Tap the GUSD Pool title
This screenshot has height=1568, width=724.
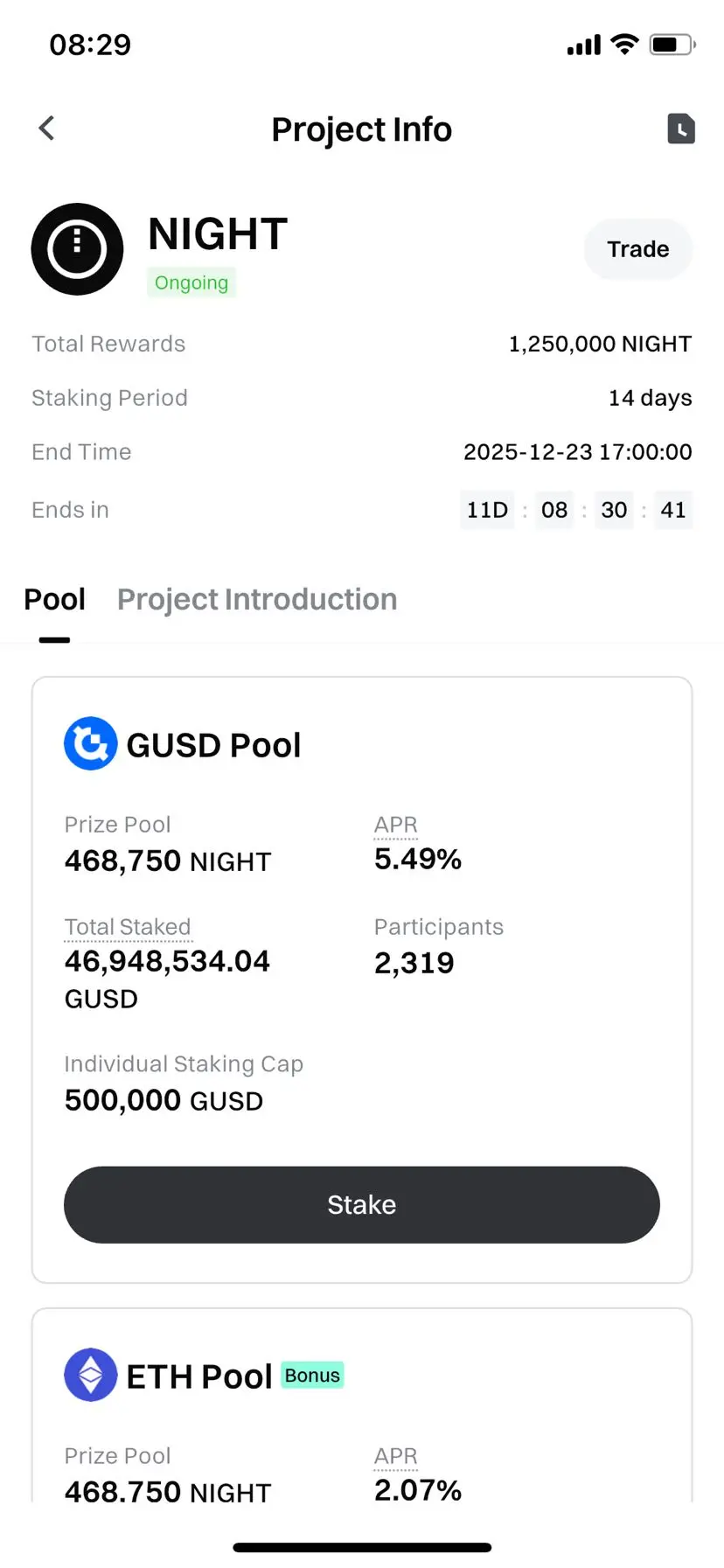click(x=213, y=745)
